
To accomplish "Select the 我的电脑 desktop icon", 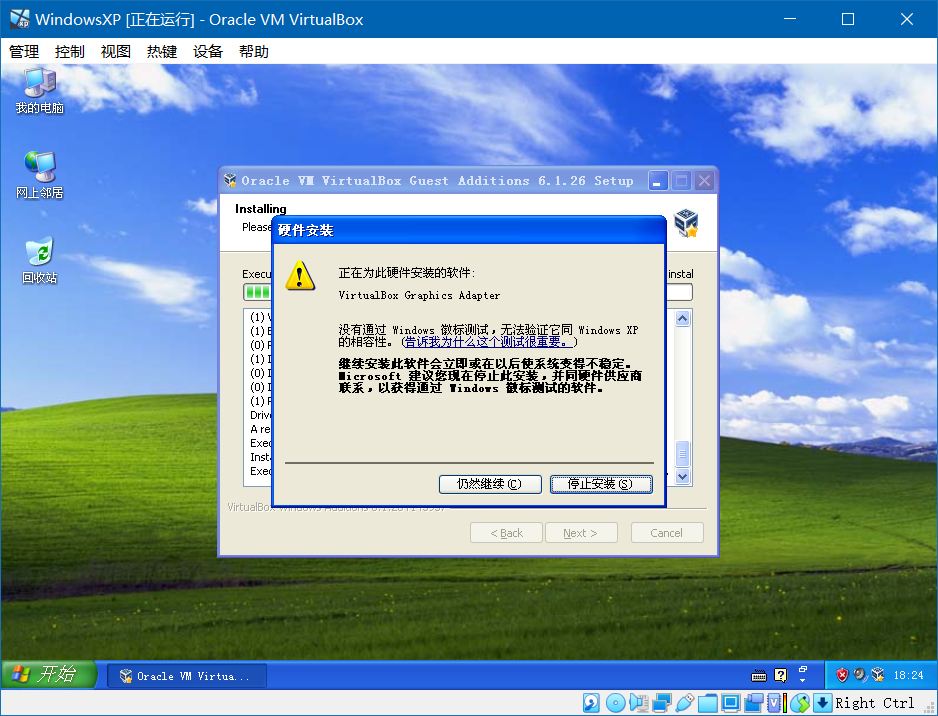I will click(39, 91).
